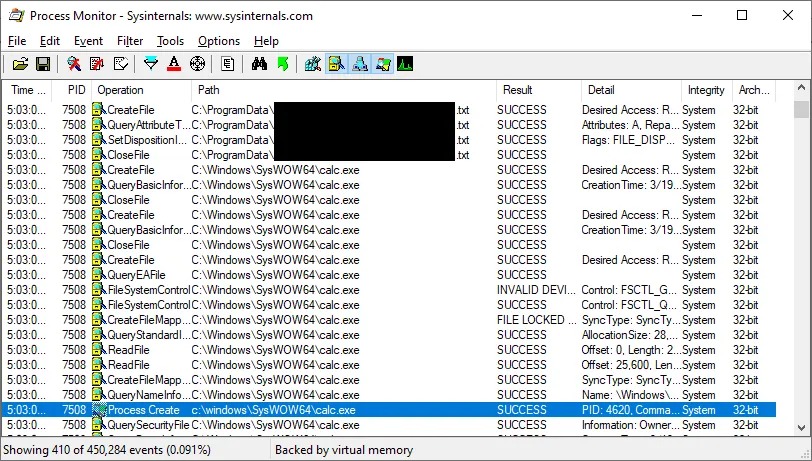Open Highlight with the red letter A icon
812x461 pixels.
pyautogui.click(x=174, y=64)
